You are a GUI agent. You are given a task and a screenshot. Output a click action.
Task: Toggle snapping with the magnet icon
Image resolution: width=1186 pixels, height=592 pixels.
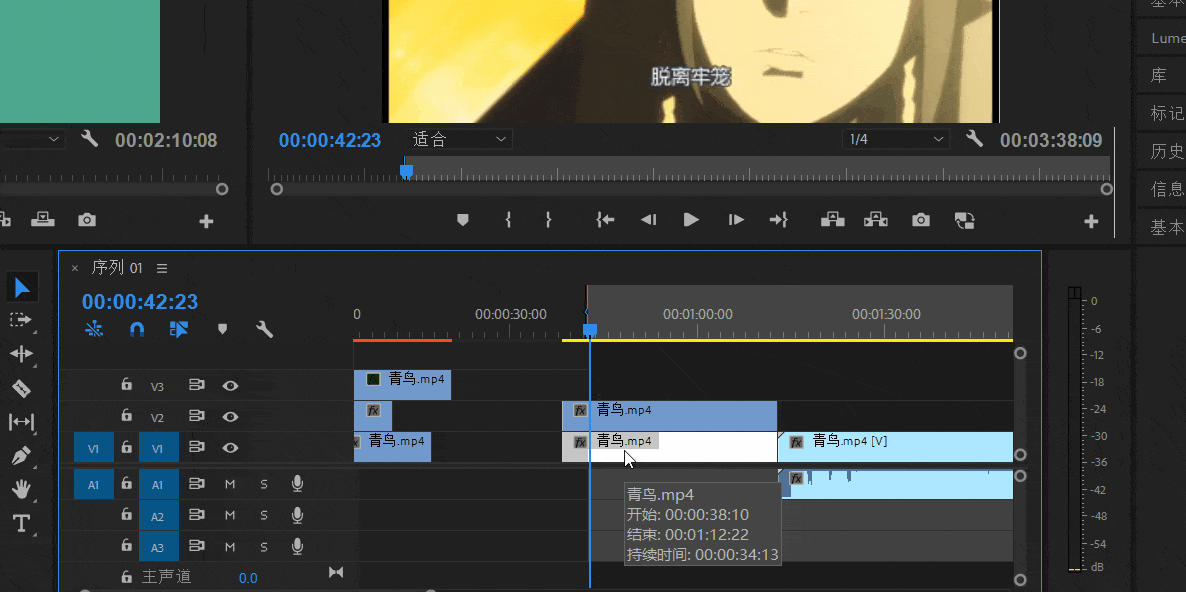pos(136,328)
